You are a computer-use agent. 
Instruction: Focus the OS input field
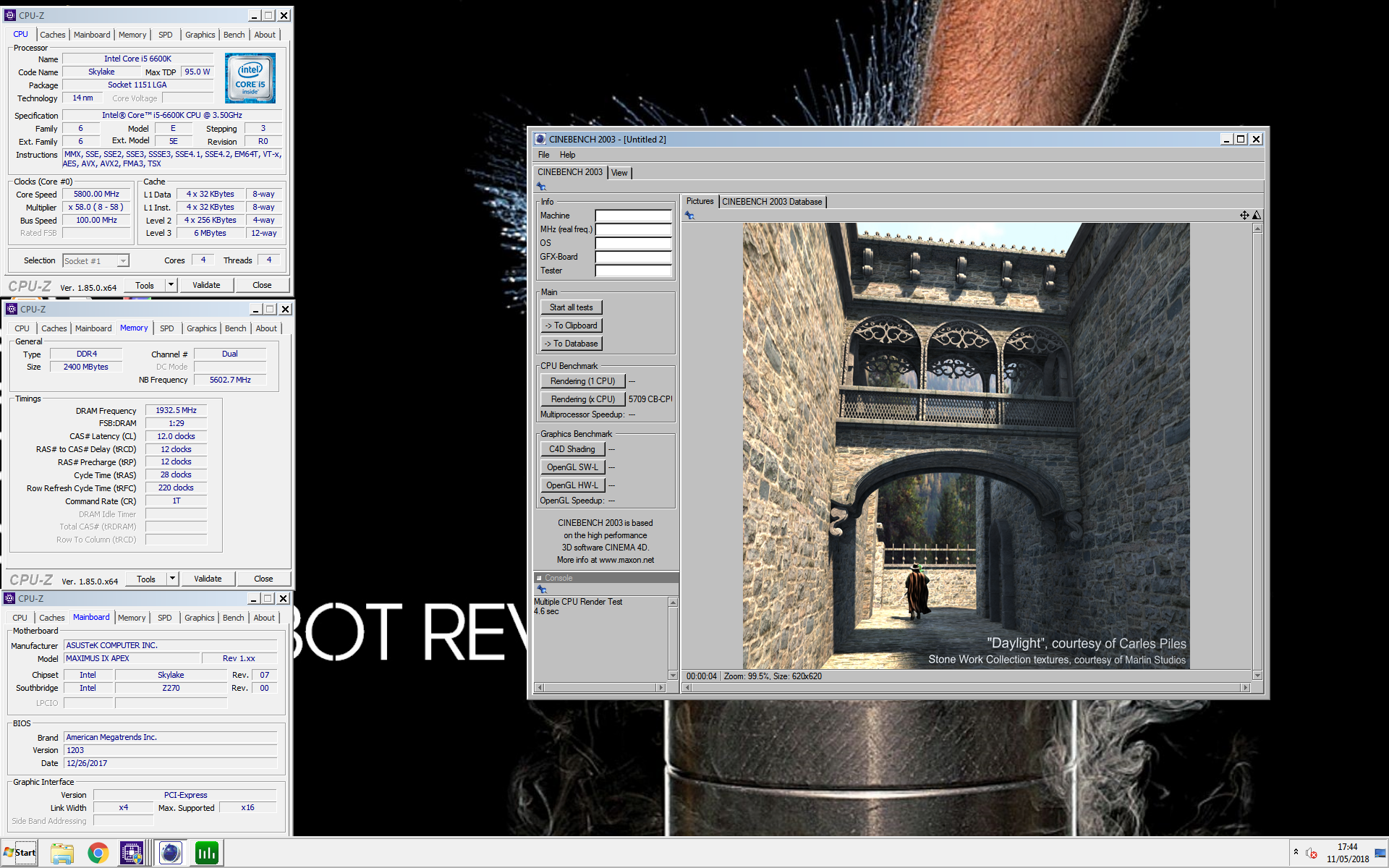(x=633, y=243)
